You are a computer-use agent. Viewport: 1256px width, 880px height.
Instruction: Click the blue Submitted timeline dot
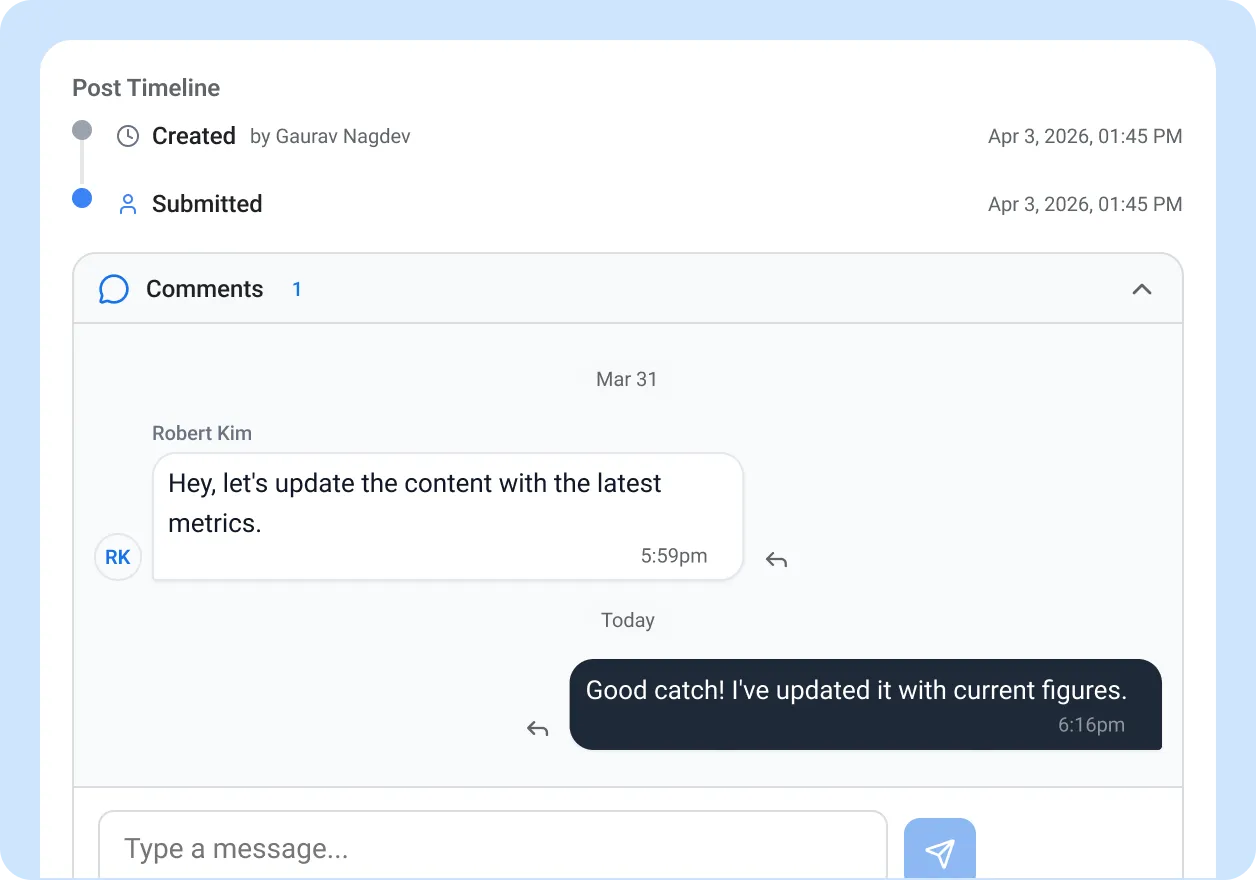pos(82,198)
